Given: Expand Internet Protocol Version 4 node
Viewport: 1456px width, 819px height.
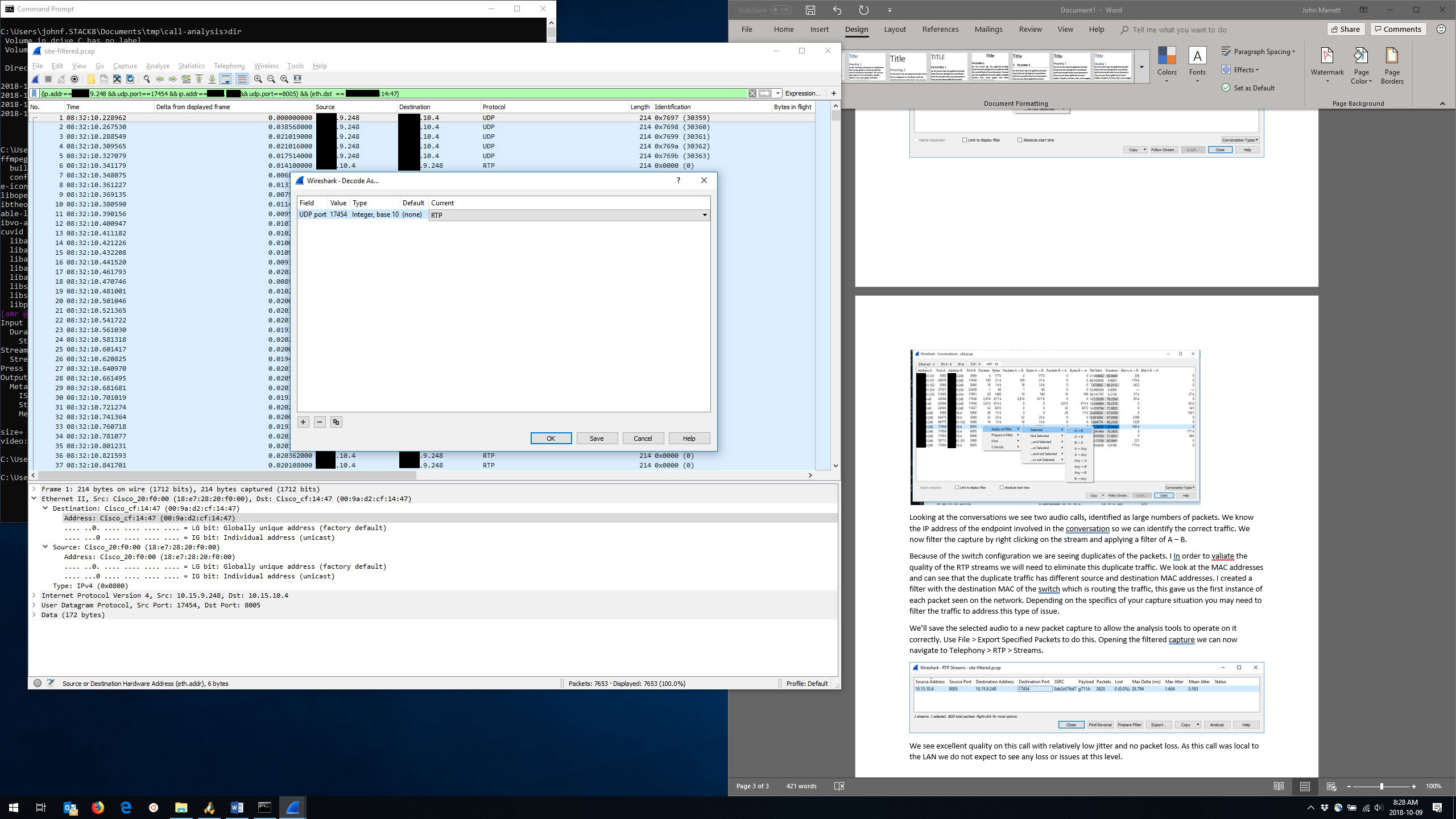Looking at the screenshot, I should click(35, 595).
